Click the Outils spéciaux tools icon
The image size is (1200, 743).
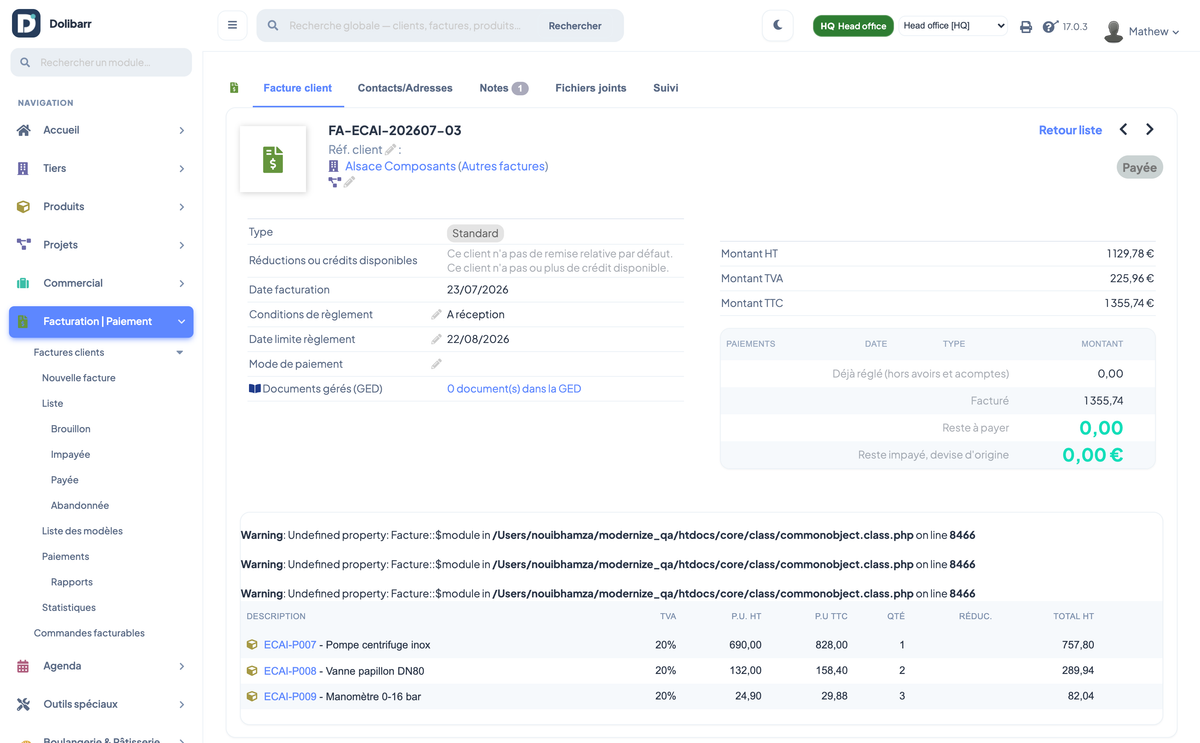click(23, 704)
